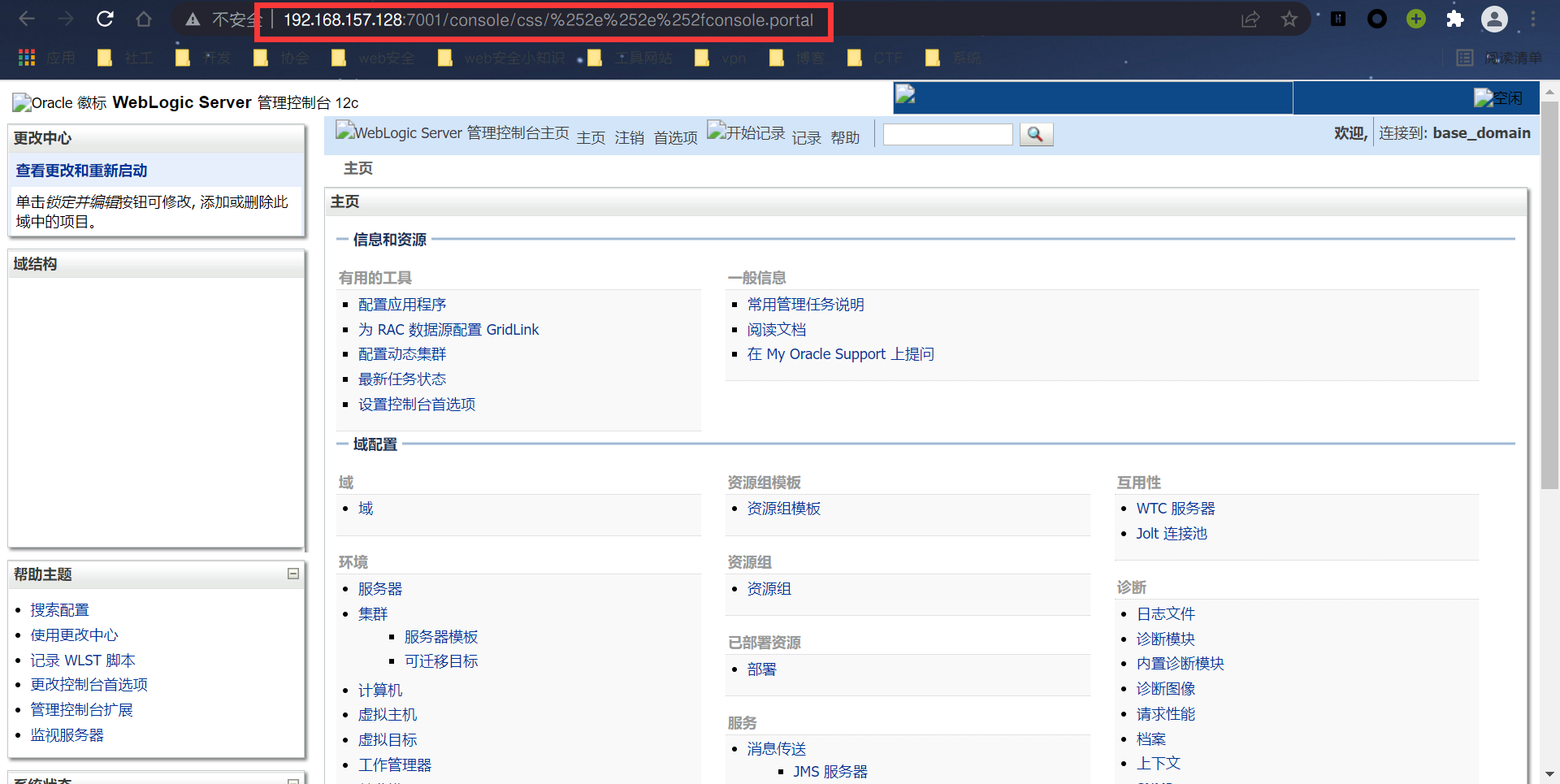Open the browser home page icon
Screen dimensions: 1560x784
point(144,19)
